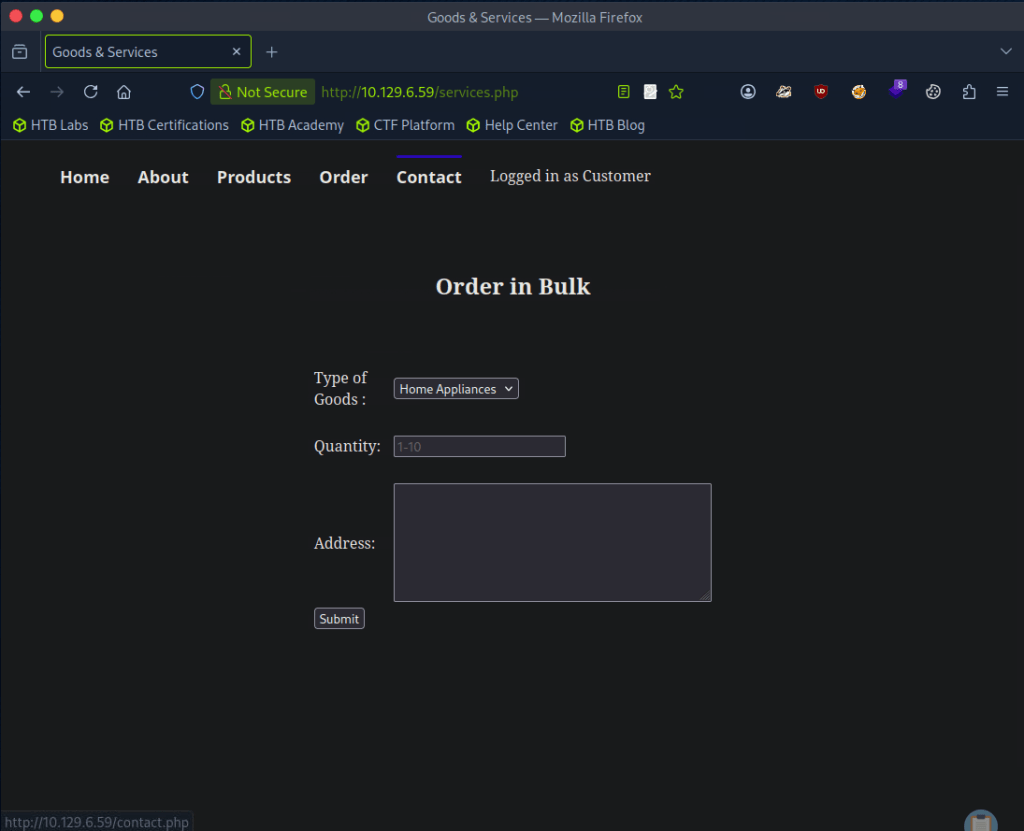Toggle reader view in the address bar

coord(624,92)
